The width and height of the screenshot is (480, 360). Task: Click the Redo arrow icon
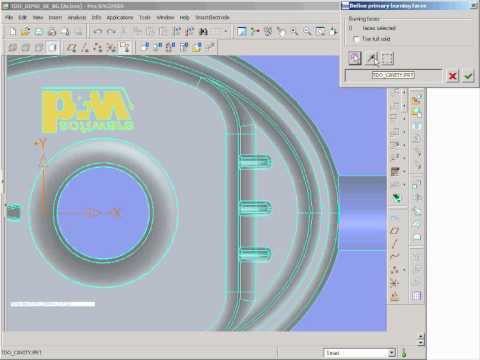(111, 32)
